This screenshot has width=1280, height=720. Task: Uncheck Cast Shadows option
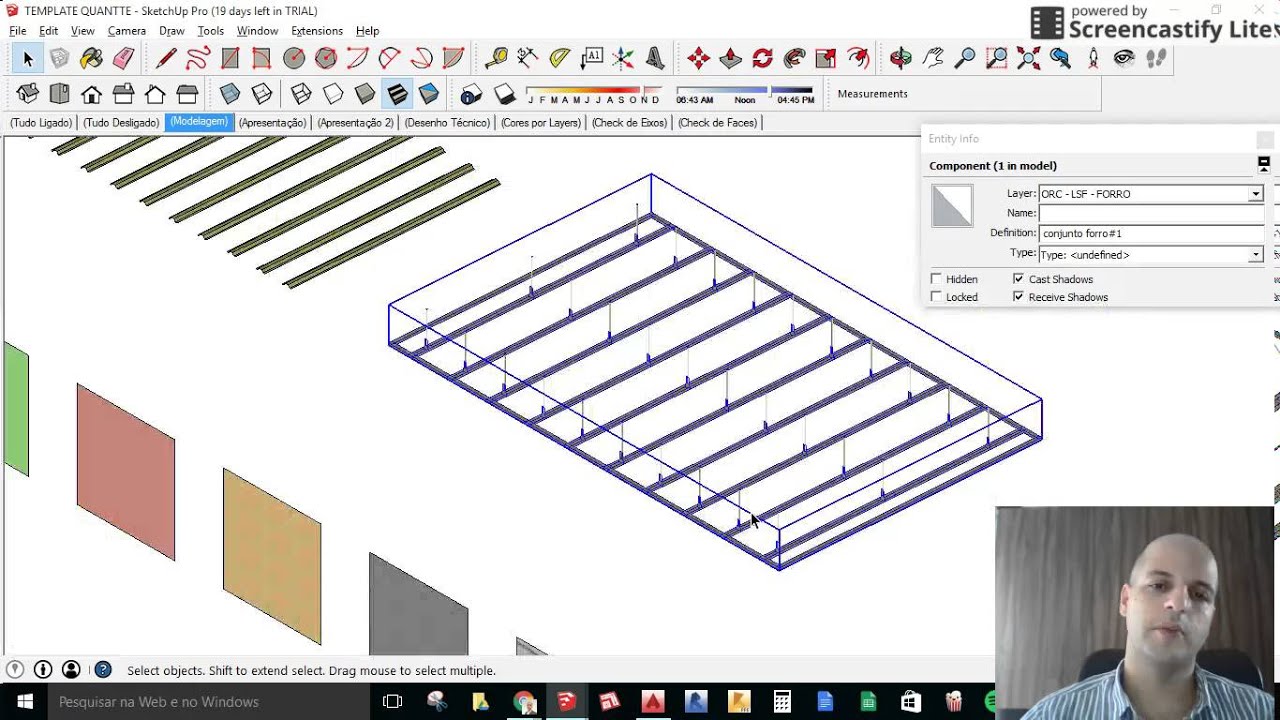tap(1018, 279)
